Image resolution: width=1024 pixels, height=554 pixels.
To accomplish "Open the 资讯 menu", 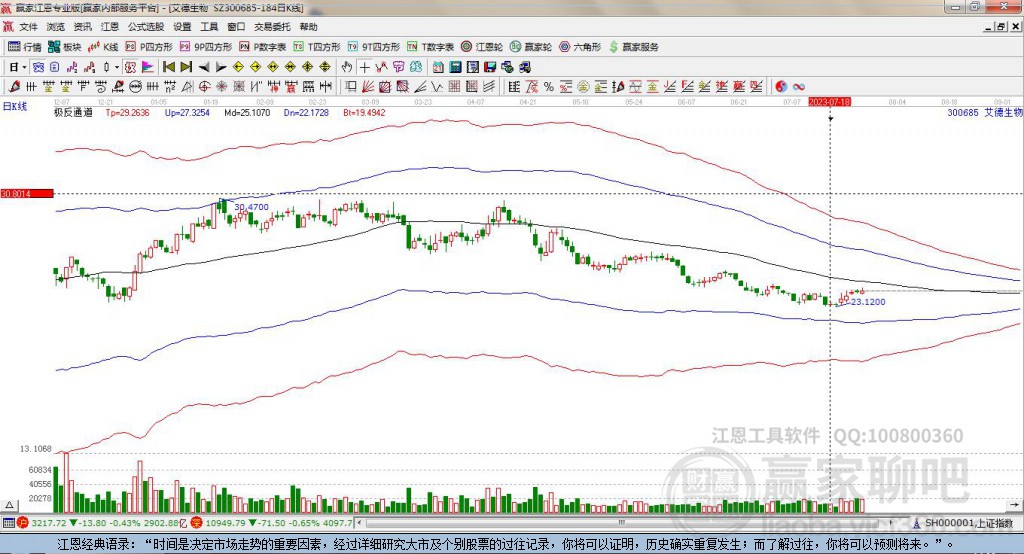I will tap(82, 27).
